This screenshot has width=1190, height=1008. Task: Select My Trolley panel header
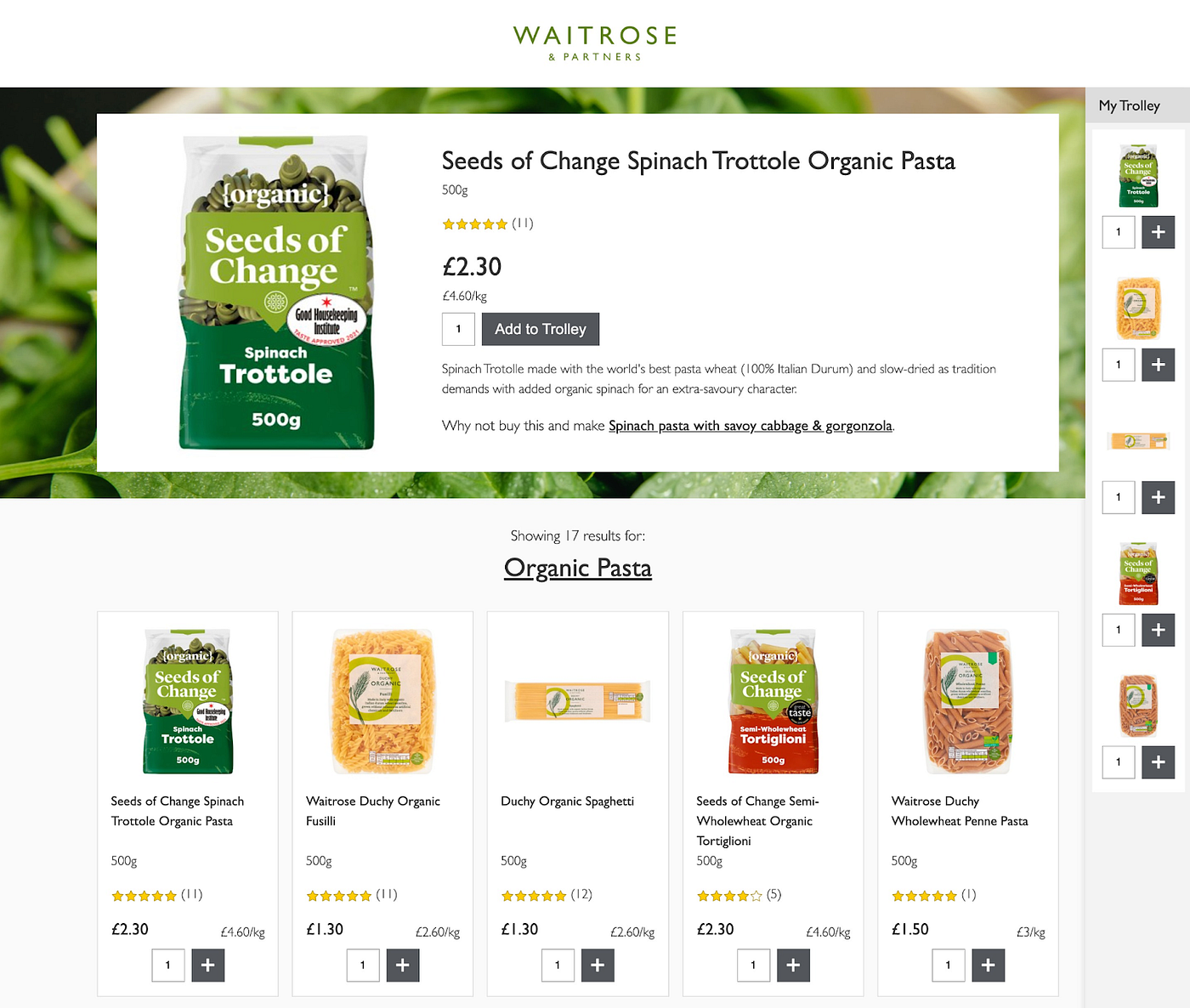coord(1137,105)
